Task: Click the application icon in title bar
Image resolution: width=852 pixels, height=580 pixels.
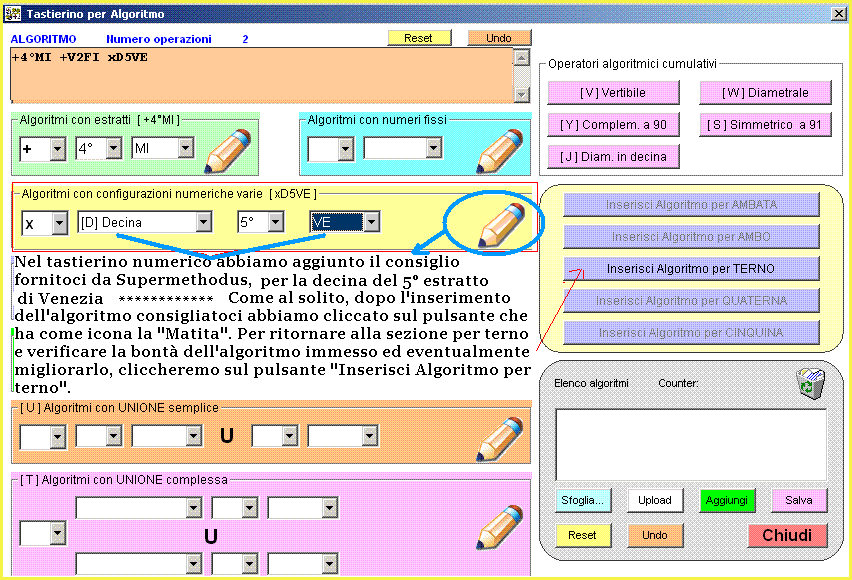Action: click(x=12, y=14)
